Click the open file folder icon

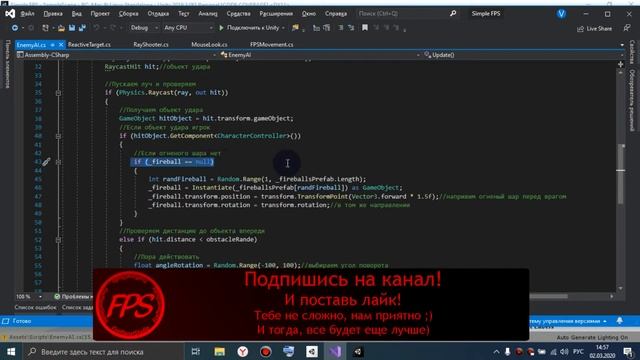pos(61,28)
